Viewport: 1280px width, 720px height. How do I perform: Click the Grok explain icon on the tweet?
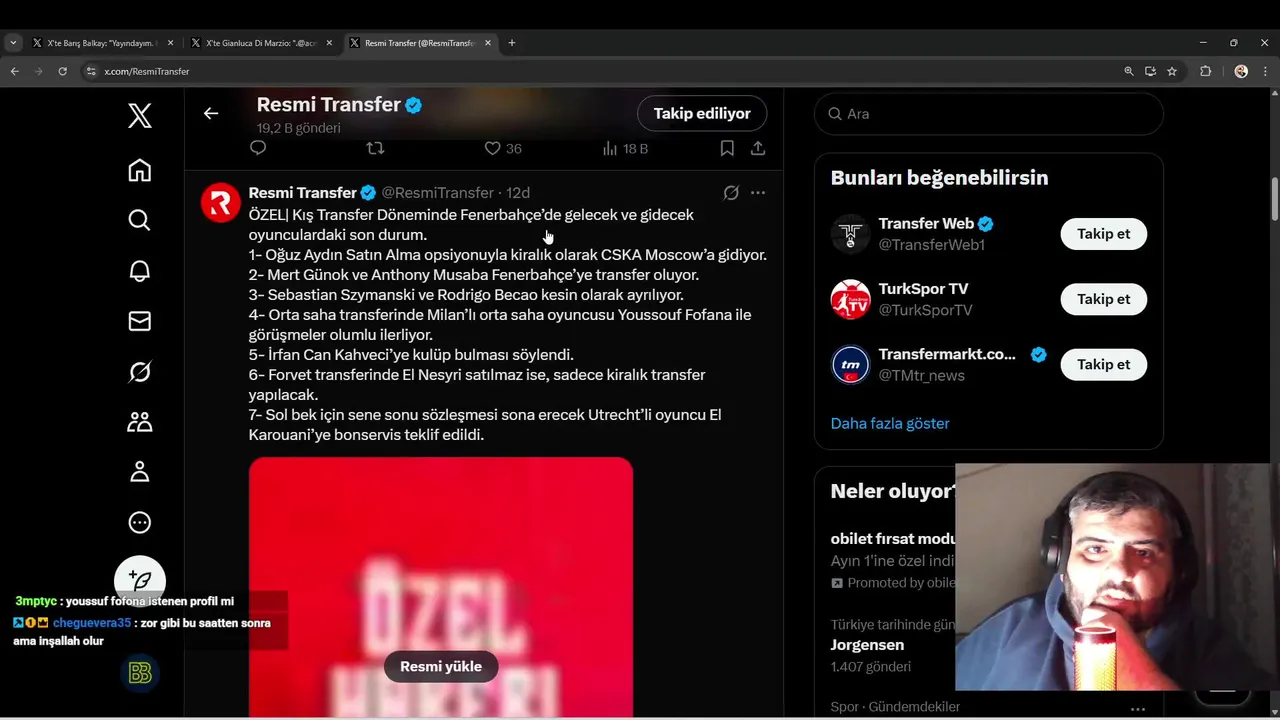[x=731, y=193]
